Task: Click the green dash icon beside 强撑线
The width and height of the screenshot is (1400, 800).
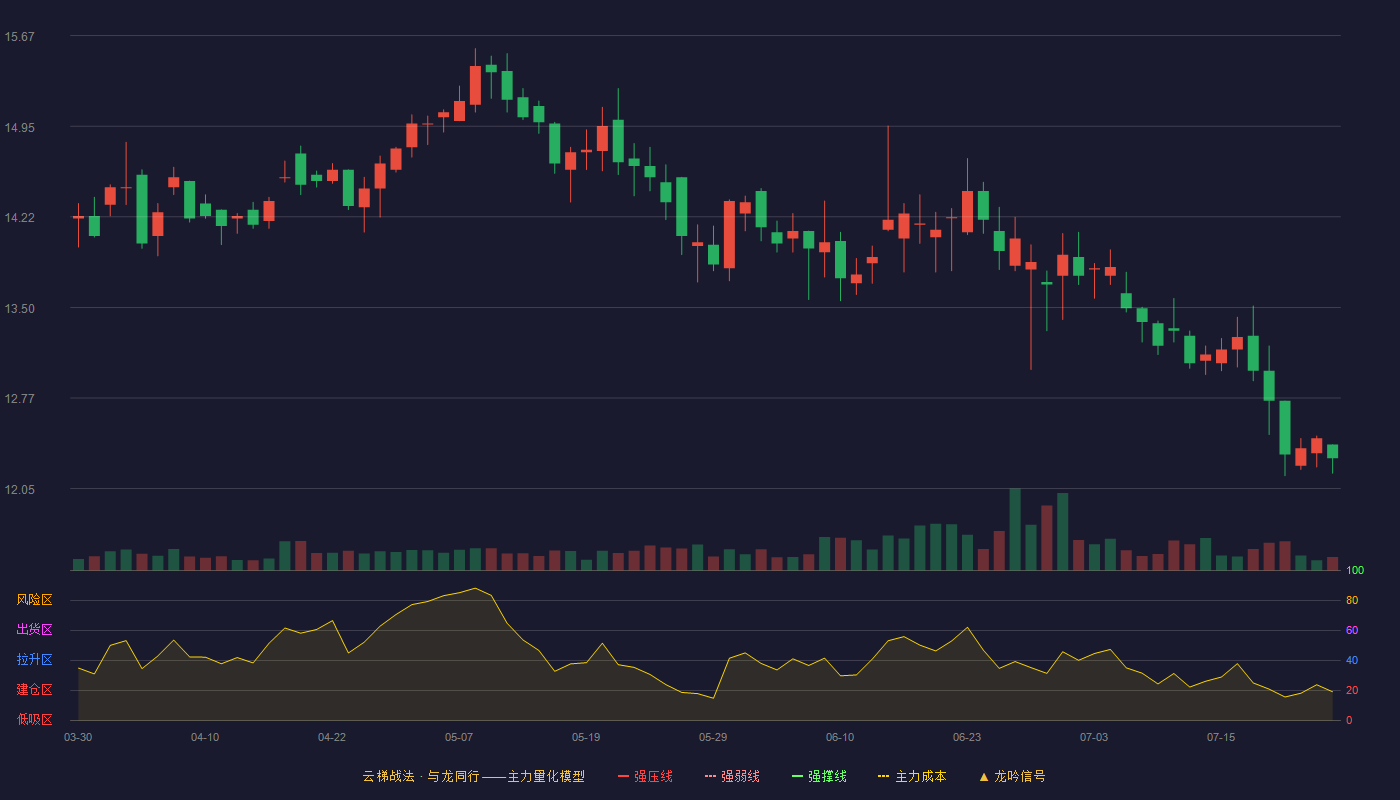Action: [x=797, y=776]
